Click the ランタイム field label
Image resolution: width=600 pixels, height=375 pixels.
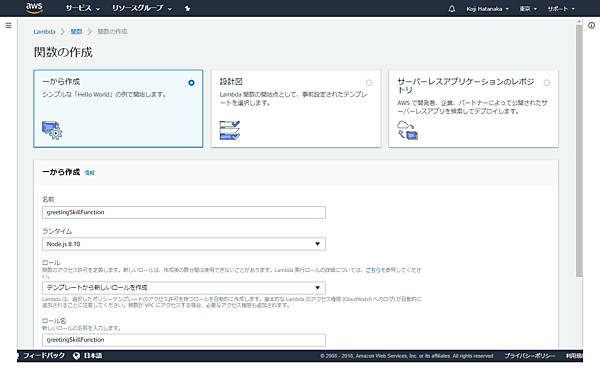57,232
